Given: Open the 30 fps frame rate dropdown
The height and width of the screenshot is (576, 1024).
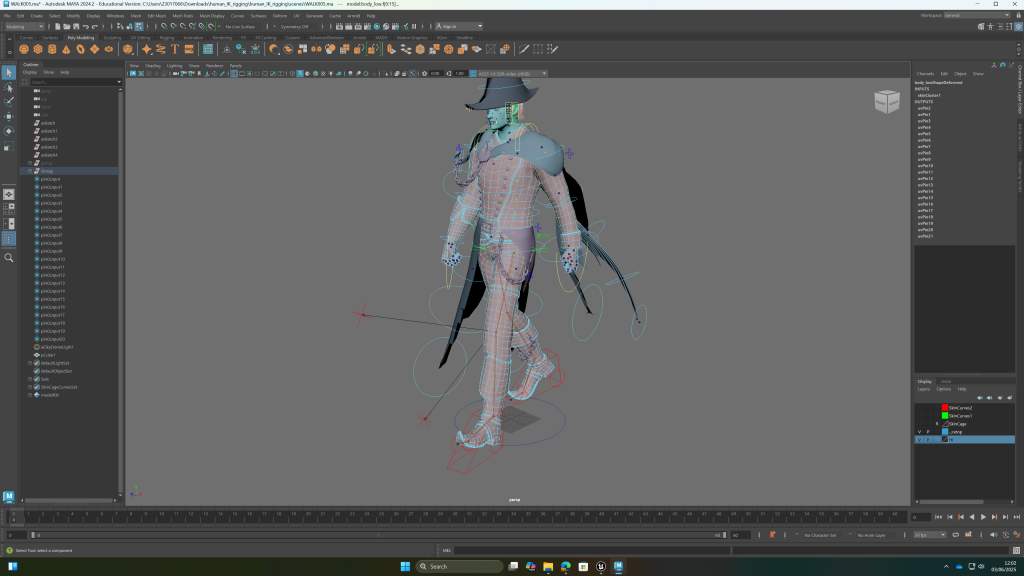Looking at the screenshot, I should point(931,535).
